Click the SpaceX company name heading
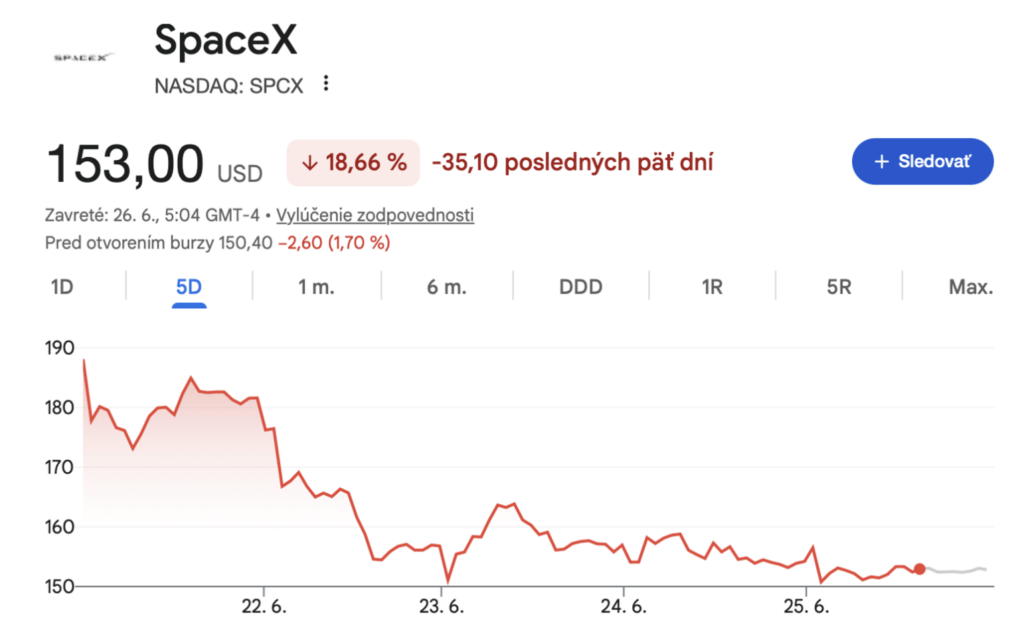The width and height of the screenshot is (1024, 631). [x=225, y=40]
